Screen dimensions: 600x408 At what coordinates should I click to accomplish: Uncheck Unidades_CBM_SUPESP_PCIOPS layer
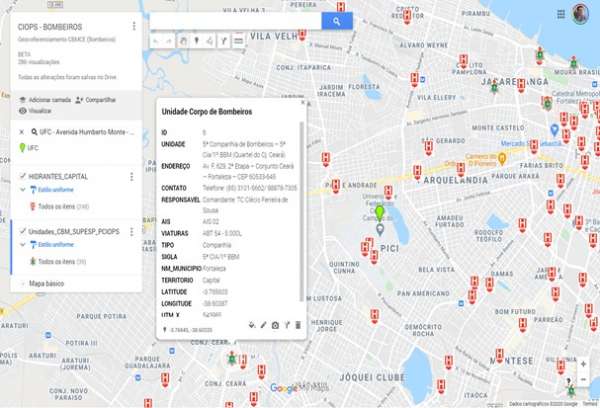click(x=22, y=232)
